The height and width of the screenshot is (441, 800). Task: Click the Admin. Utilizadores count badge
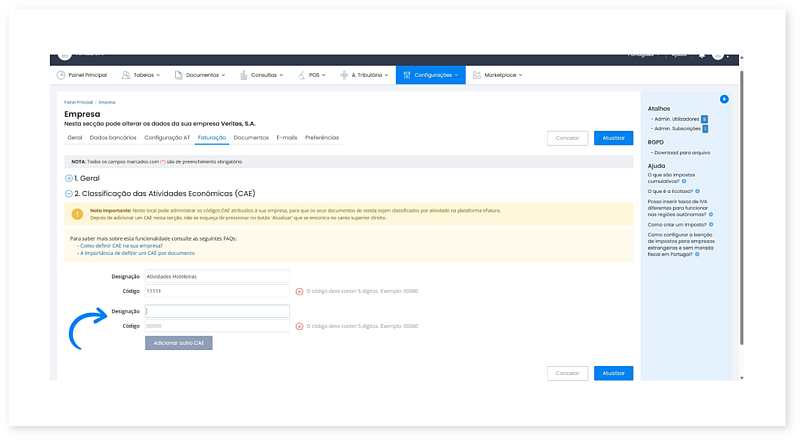click(704, 119)
